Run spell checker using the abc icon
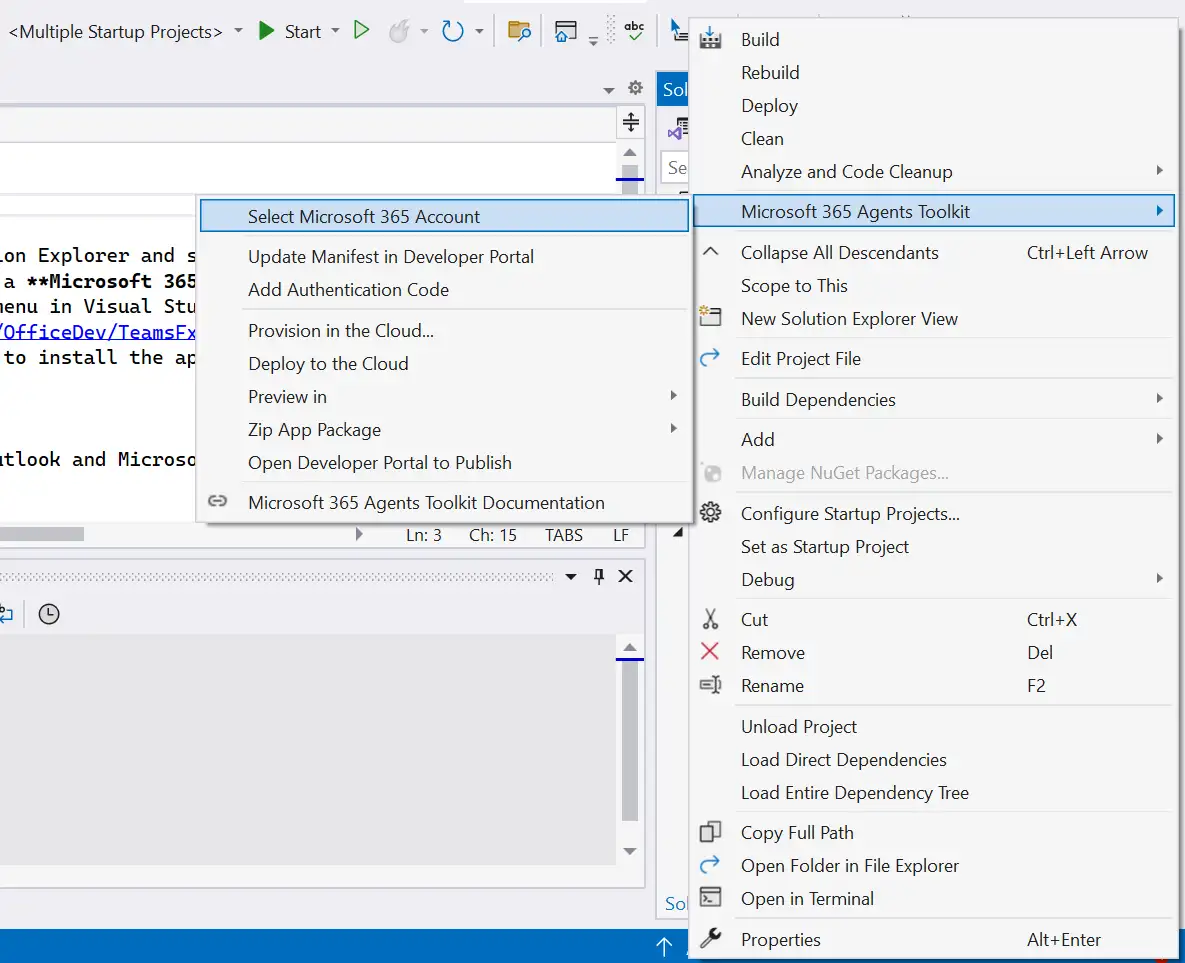Screen dimensions: 1185x963 (634, 30)
